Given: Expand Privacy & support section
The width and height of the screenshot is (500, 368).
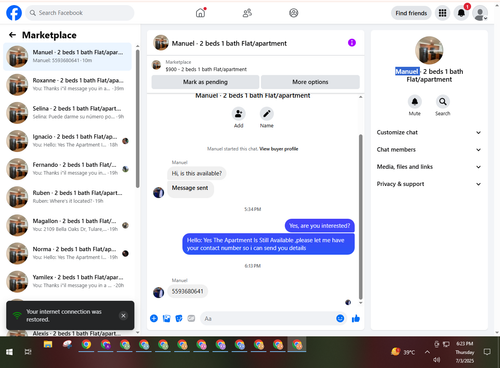Looking at the screenshot, I should pos(429,184).
